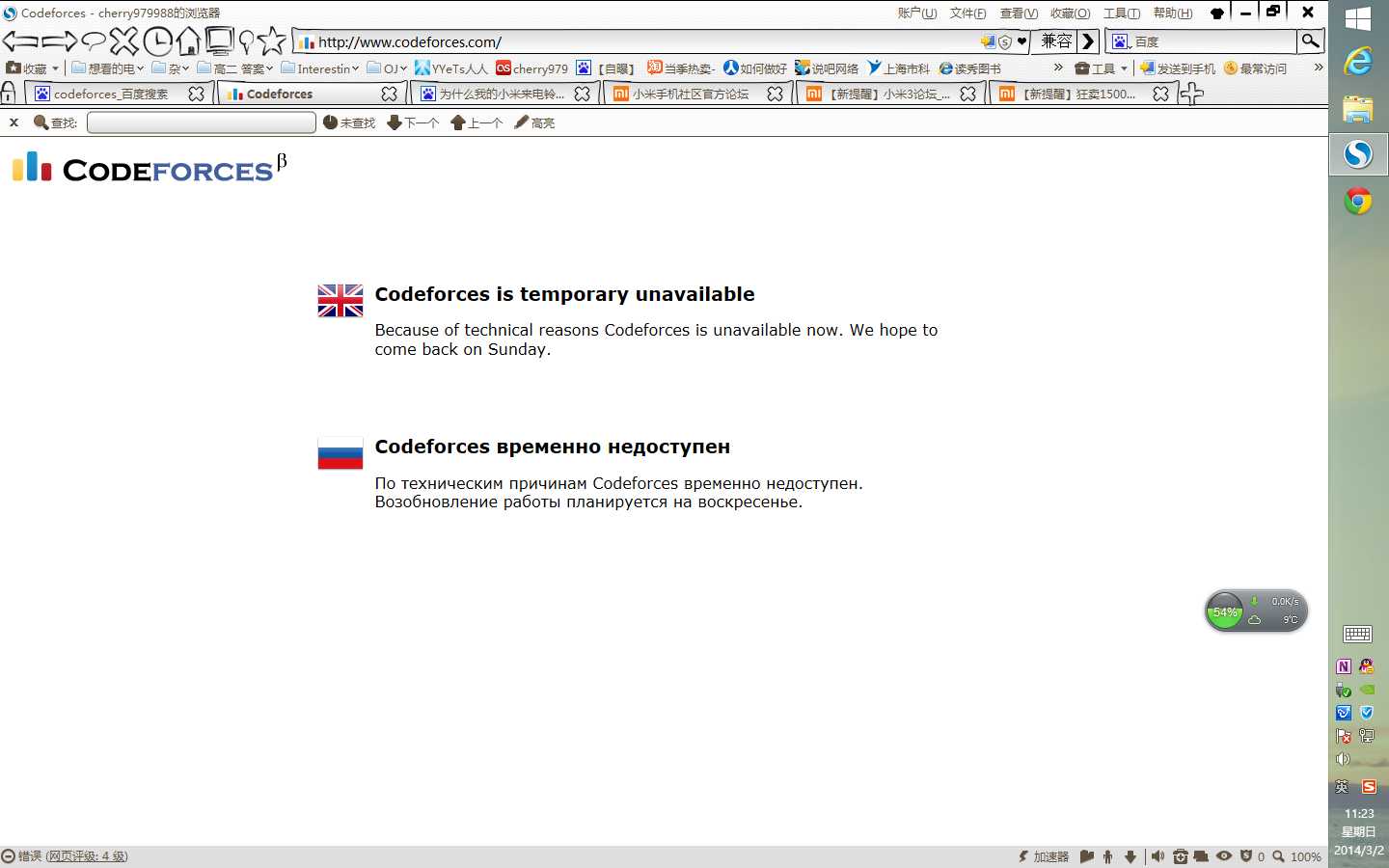Open the 上海市科 bookmark
Viewport: 1389px width, 868px height.
pos(898,68)
